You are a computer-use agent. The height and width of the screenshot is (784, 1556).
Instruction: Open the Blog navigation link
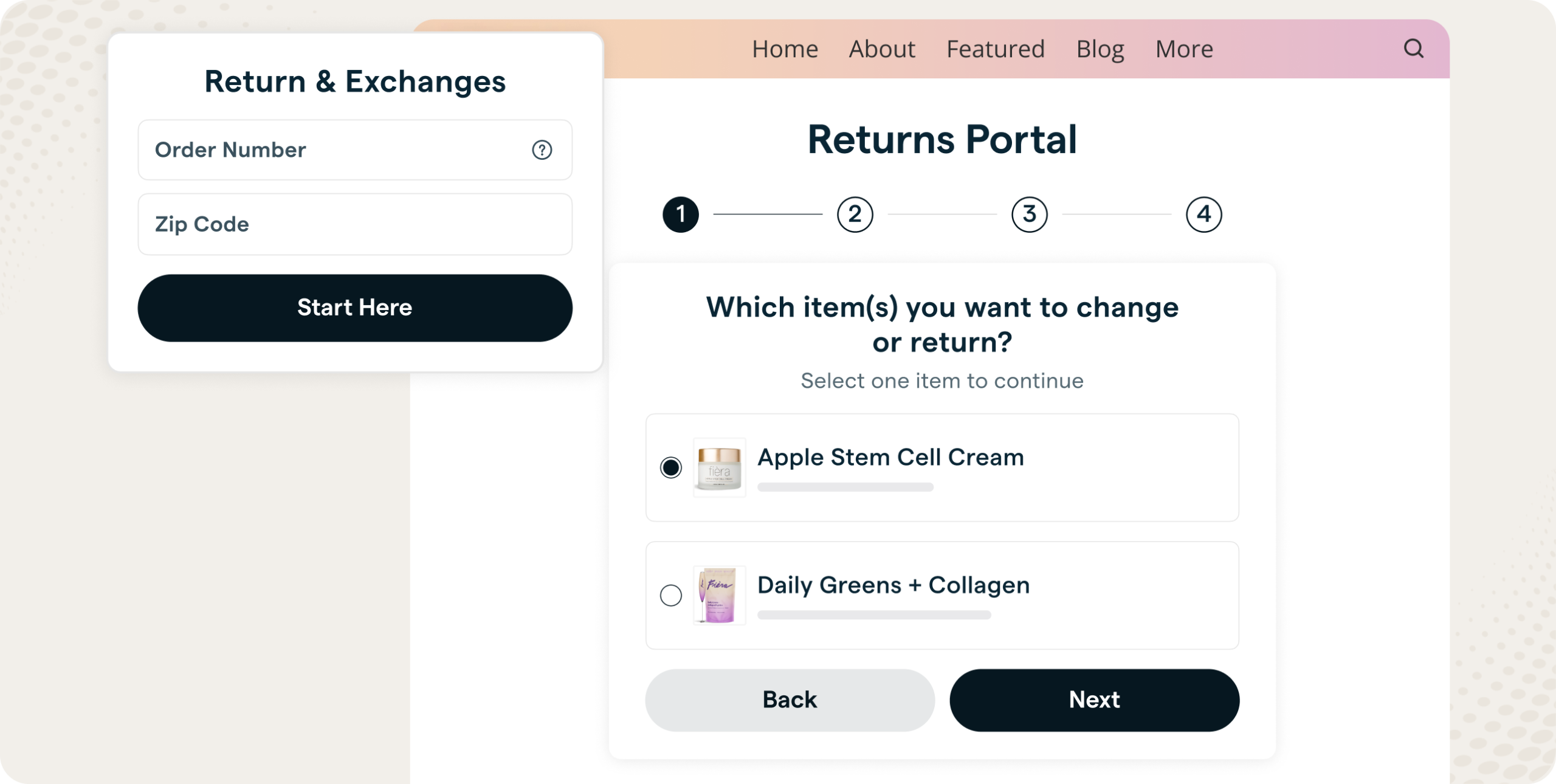(1100, 49)
